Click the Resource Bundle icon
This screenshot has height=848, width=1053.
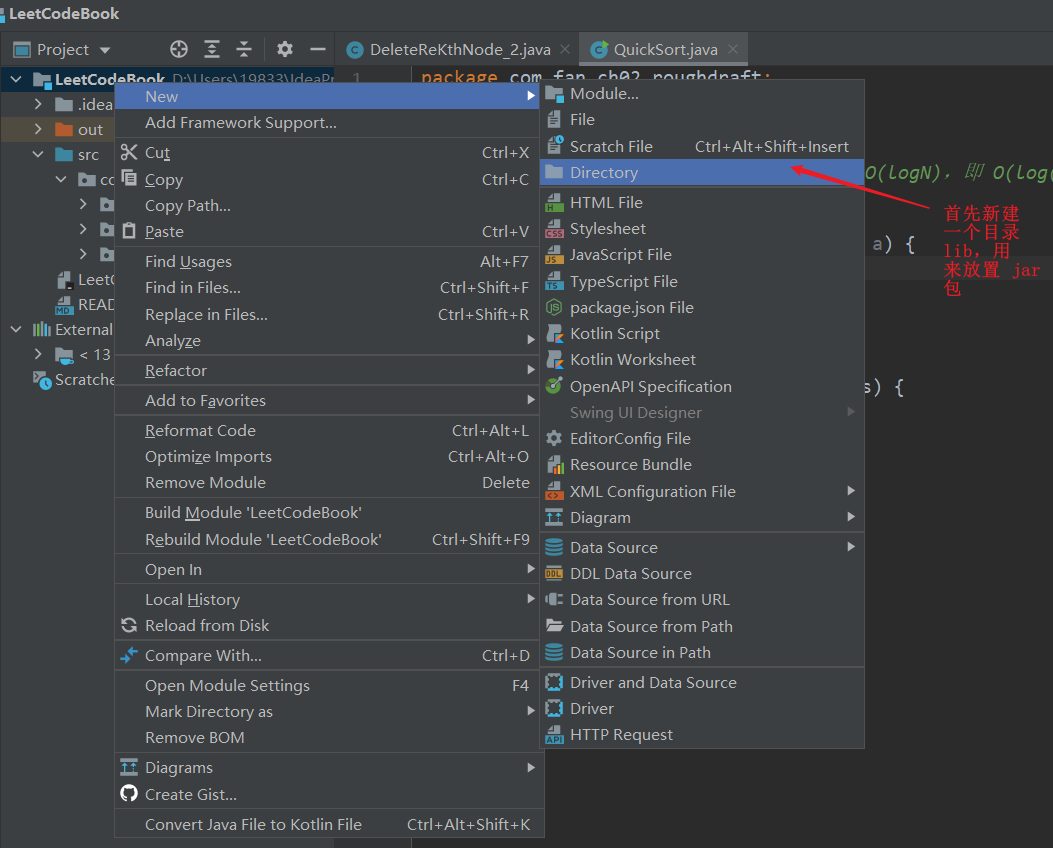[554, 465]
